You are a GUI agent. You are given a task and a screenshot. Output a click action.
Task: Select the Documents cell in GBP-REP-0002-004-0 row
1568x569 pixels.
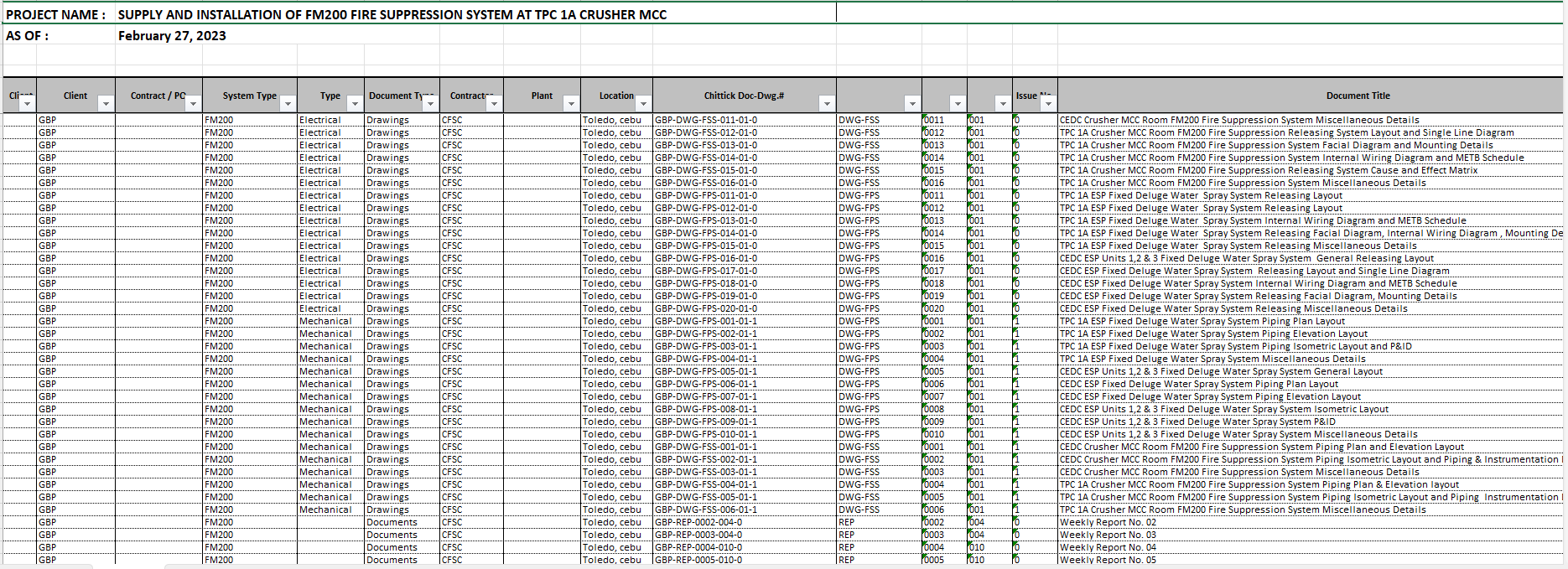pyautogui.click(x=402, y=522)
